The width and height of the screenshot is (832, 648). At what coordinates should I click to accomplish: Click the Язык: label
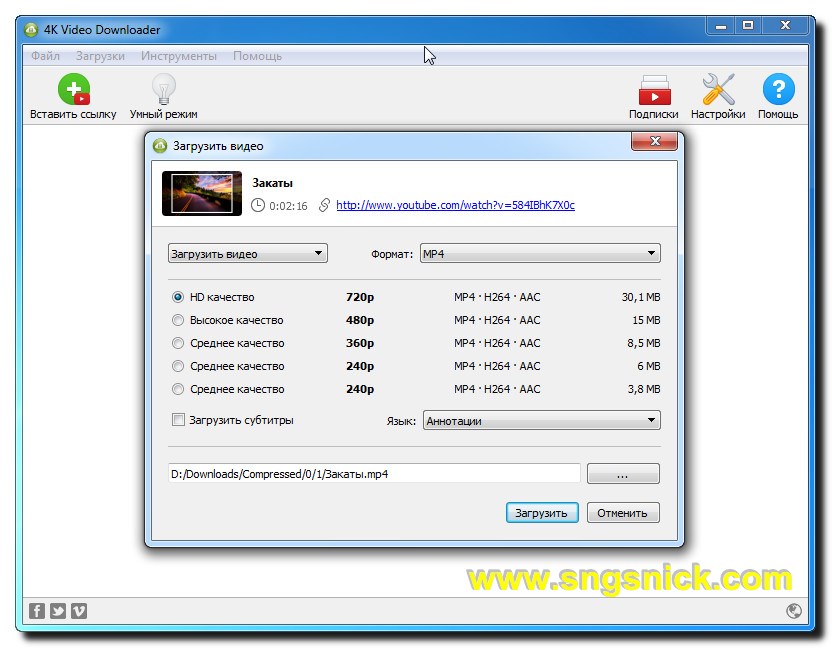coord(401,421)
